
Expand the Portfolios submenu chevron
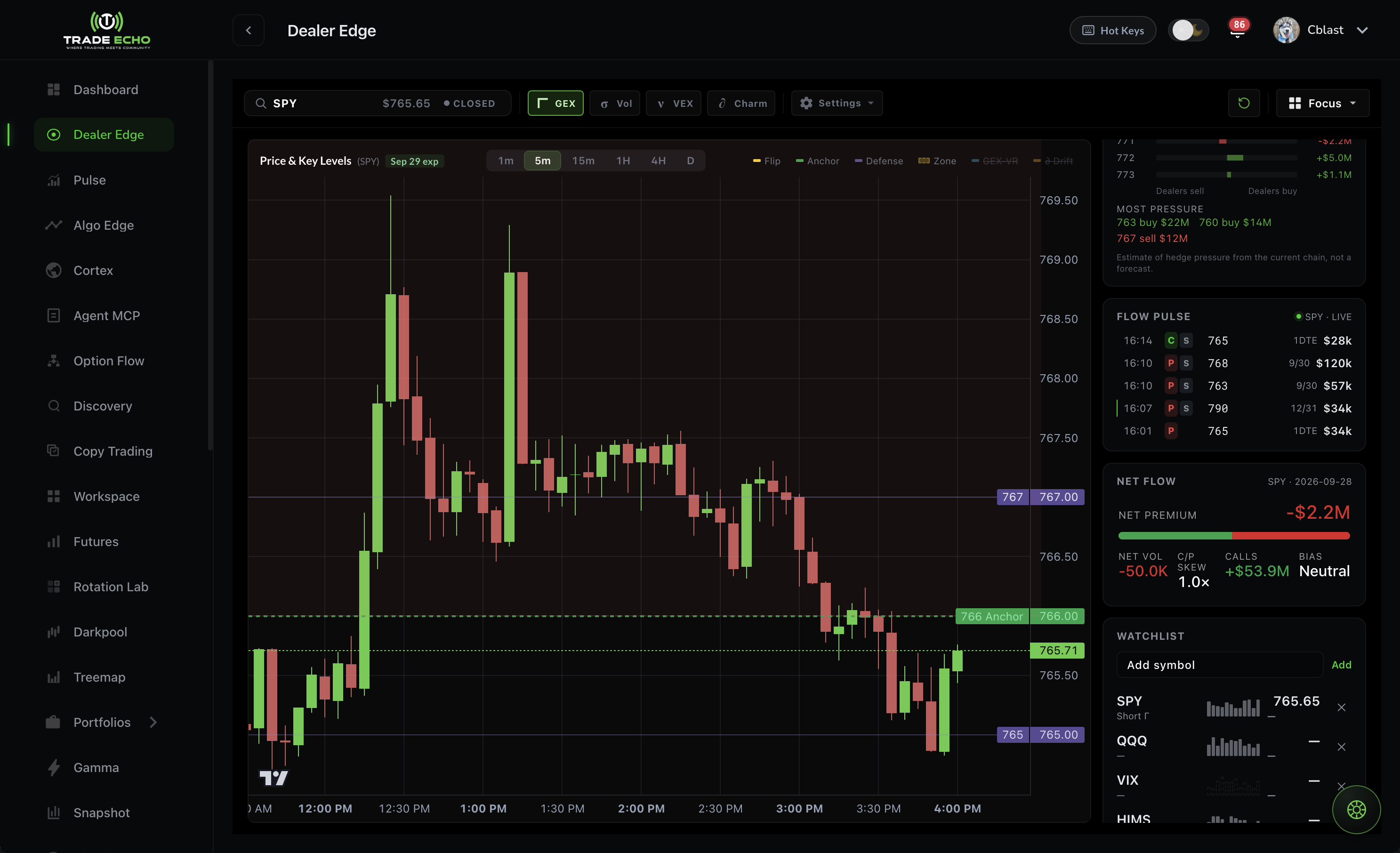[153, 722]
